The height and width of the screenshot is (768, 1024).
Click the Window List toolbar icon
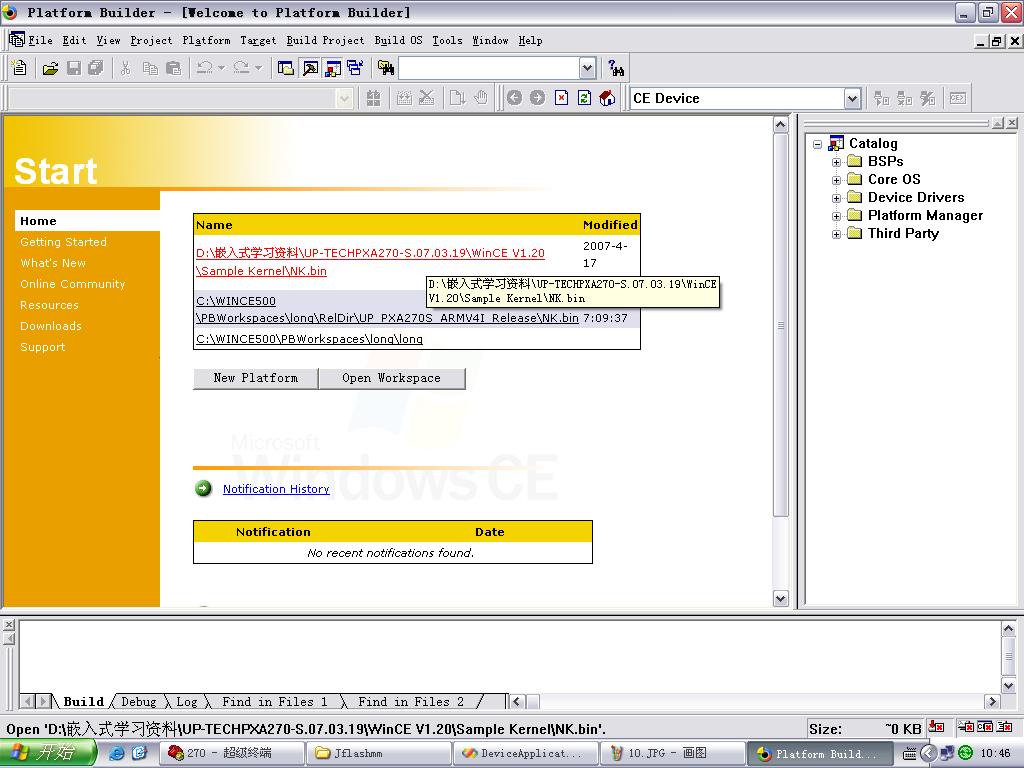(355, 68)
